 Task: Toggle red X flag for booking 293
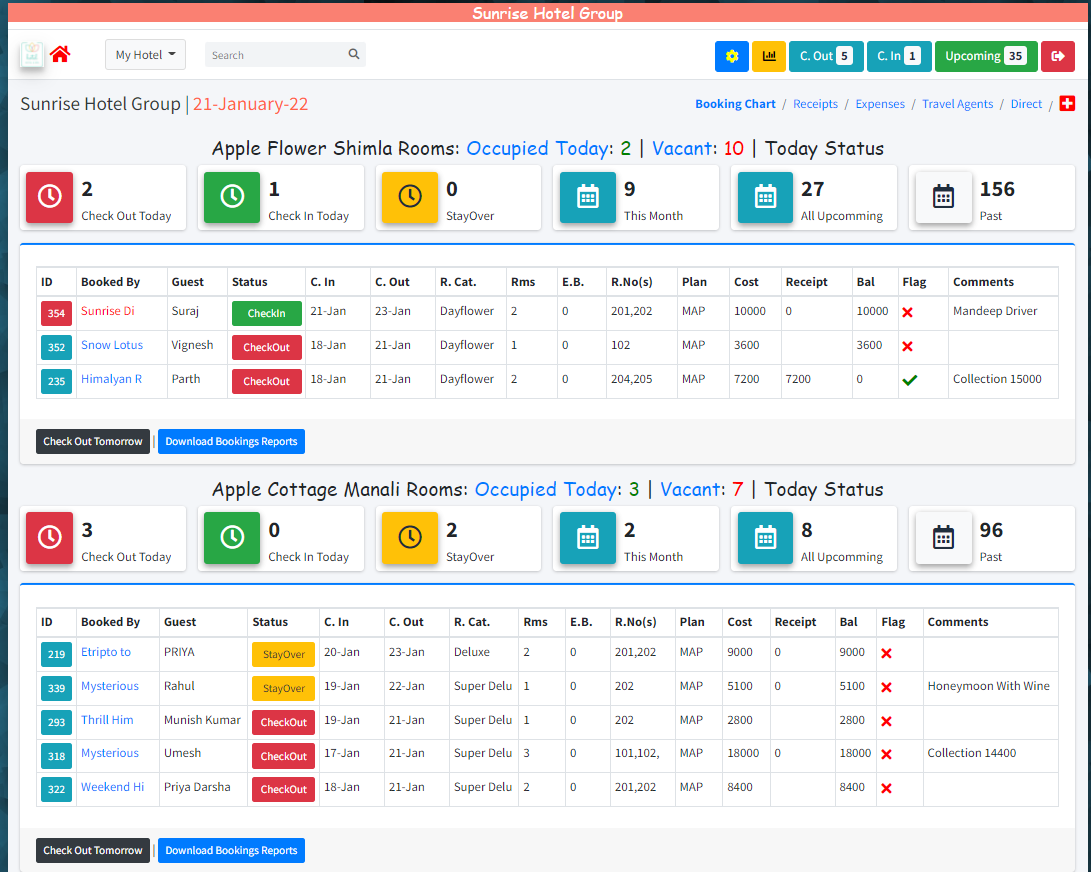tap(886, 722)
